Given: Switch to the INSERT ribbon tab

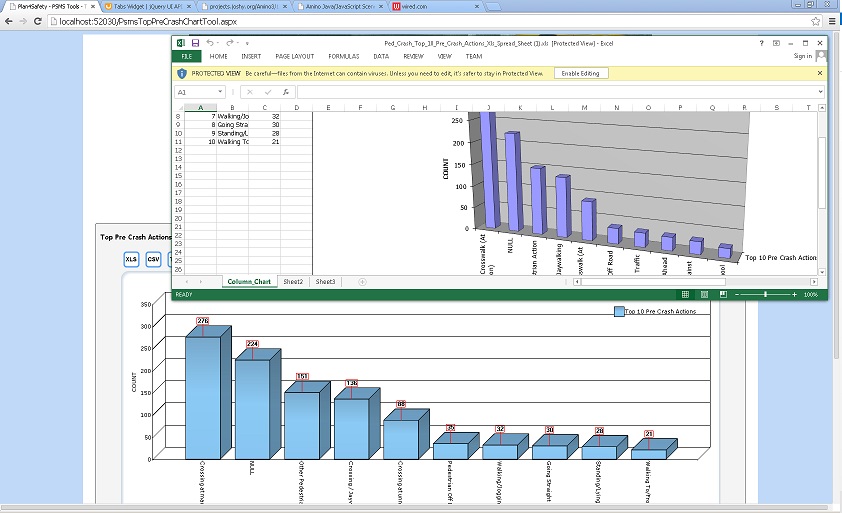Looking at the screenshot, I should click(251, 56).
